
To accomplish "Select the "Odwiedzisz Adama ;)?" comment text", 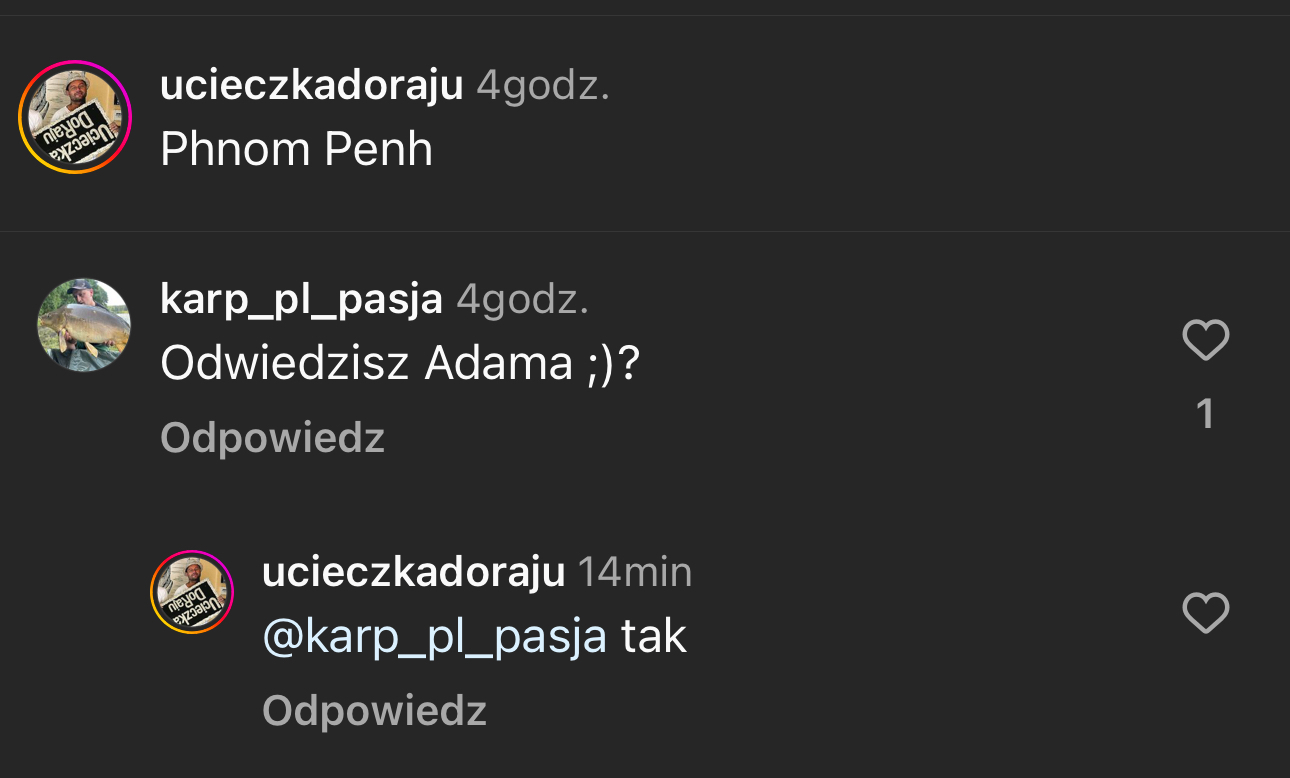I will (399, 364).
